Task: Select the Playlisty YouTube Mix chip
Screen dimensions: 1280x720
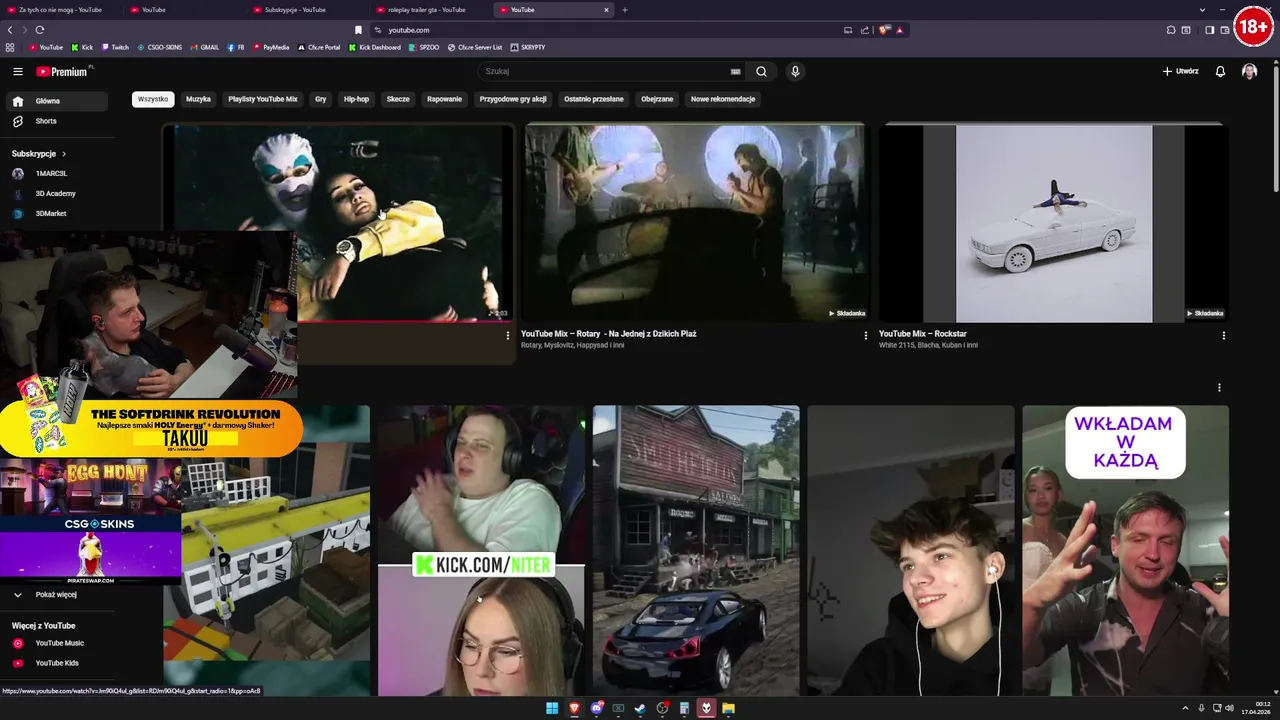Action: (x=263, y=99)
